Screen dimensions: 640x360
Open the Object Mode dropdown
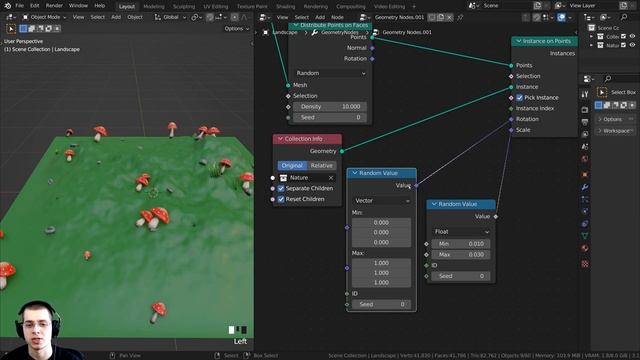44,17
